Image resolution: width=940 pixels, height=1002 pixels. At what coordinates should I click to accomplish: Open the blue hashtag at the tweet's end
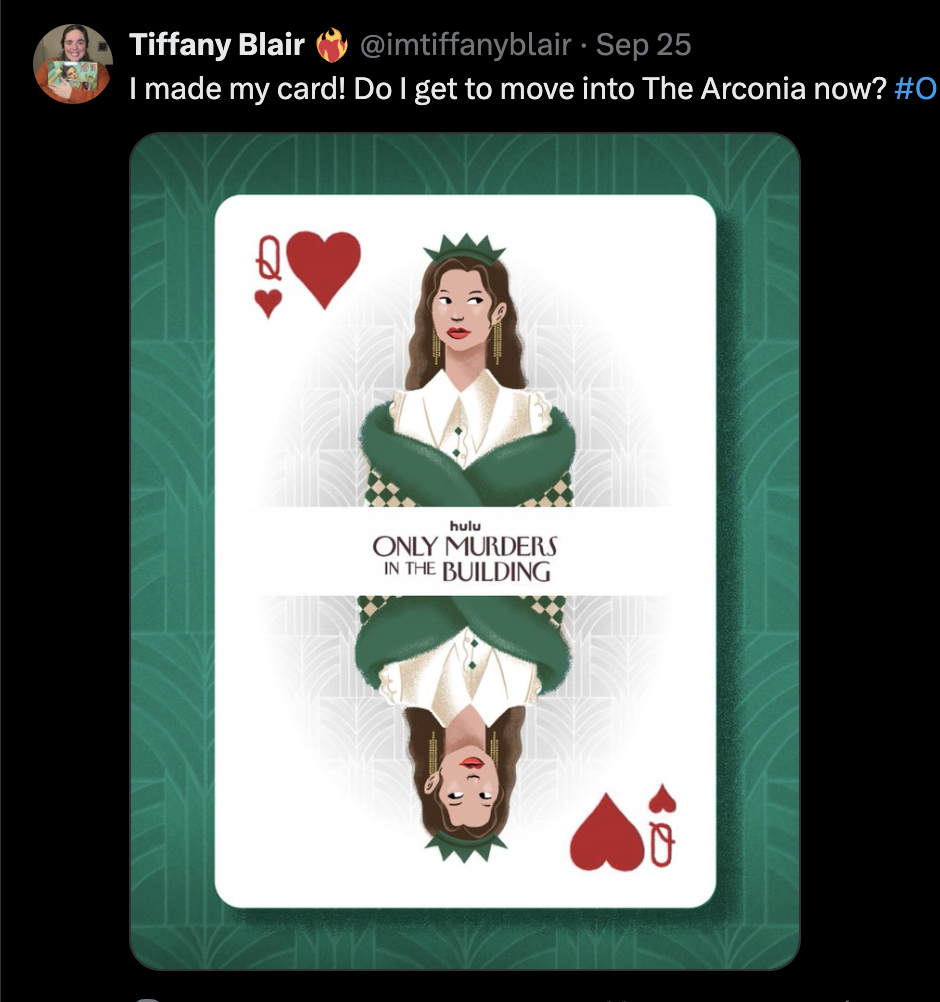916,89
